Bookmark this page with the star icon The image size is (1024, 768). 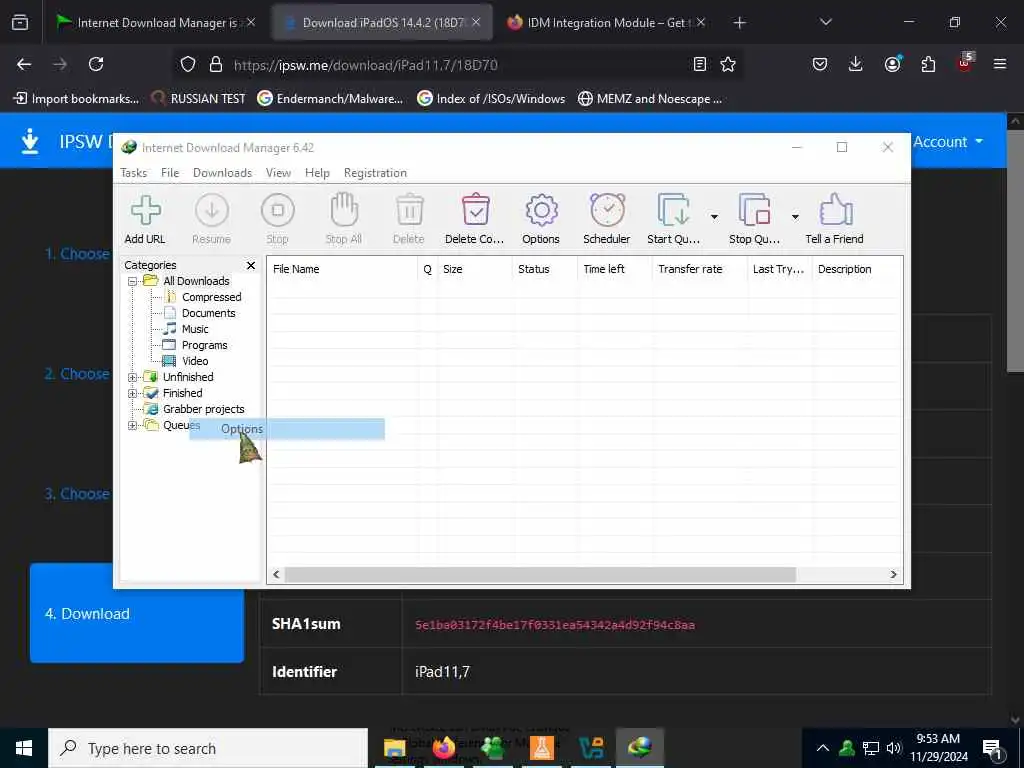tap(728, 64)
